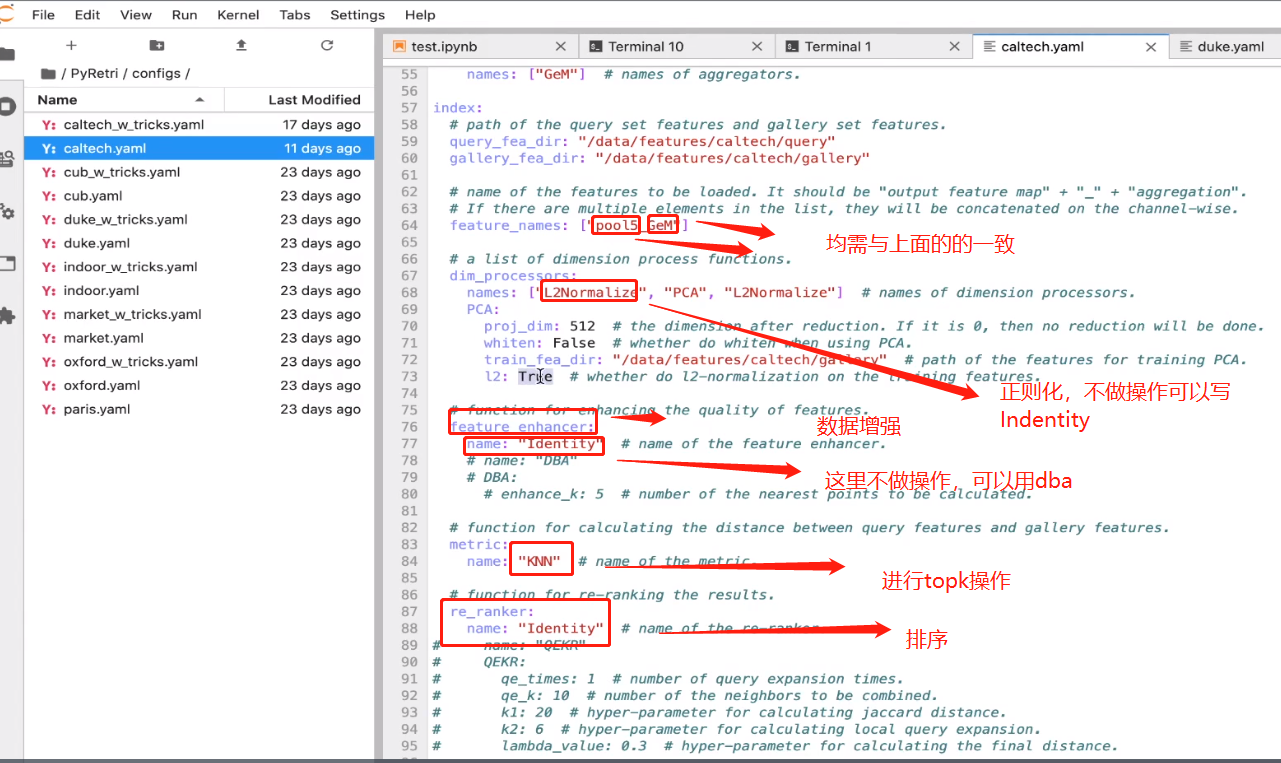
Task: Close the caltech.yaml tab
Action: (1151, 47)
